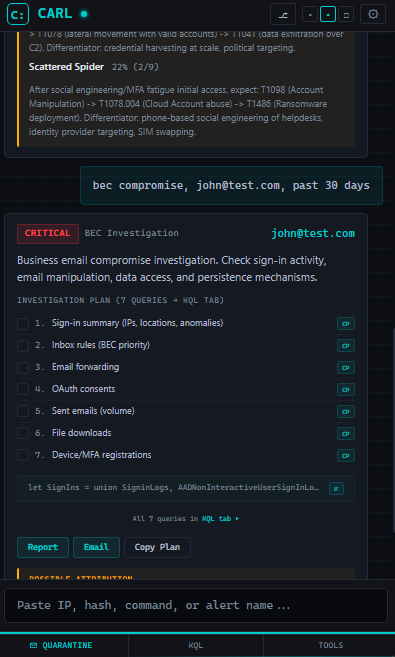Image resolution: width=395 pixels, height=657 pixels.
Task: Select the large panel size button
Action: point(346,14)
